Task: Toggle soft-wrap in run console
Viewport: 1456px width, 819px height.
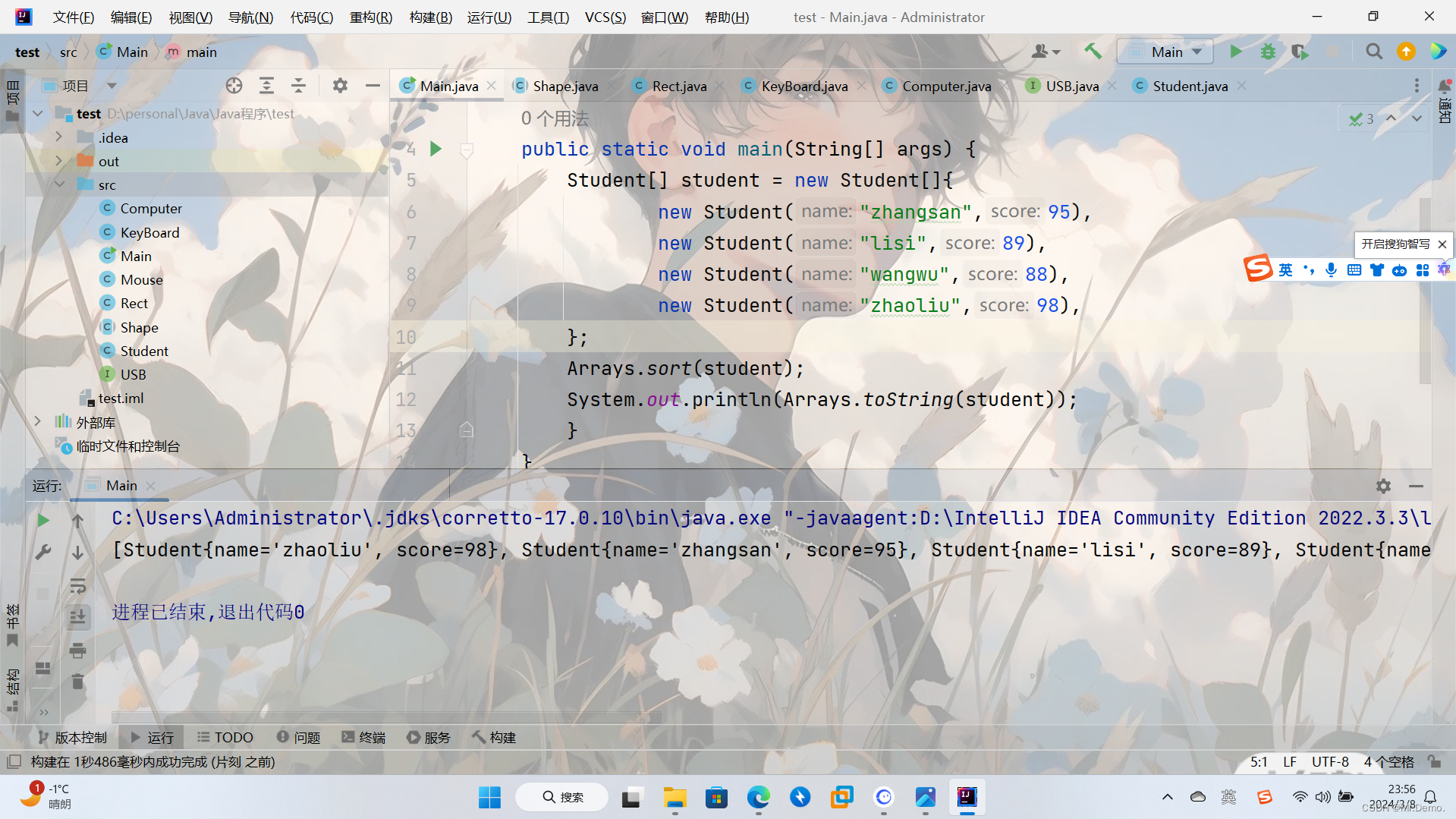Action: tap(77, 586)
